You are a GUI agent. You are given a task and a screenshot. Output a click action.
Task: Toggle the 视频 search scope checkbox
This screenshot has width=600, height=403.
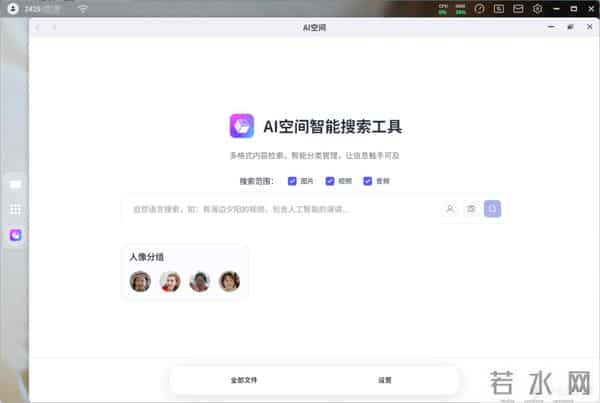coord(330,181)
